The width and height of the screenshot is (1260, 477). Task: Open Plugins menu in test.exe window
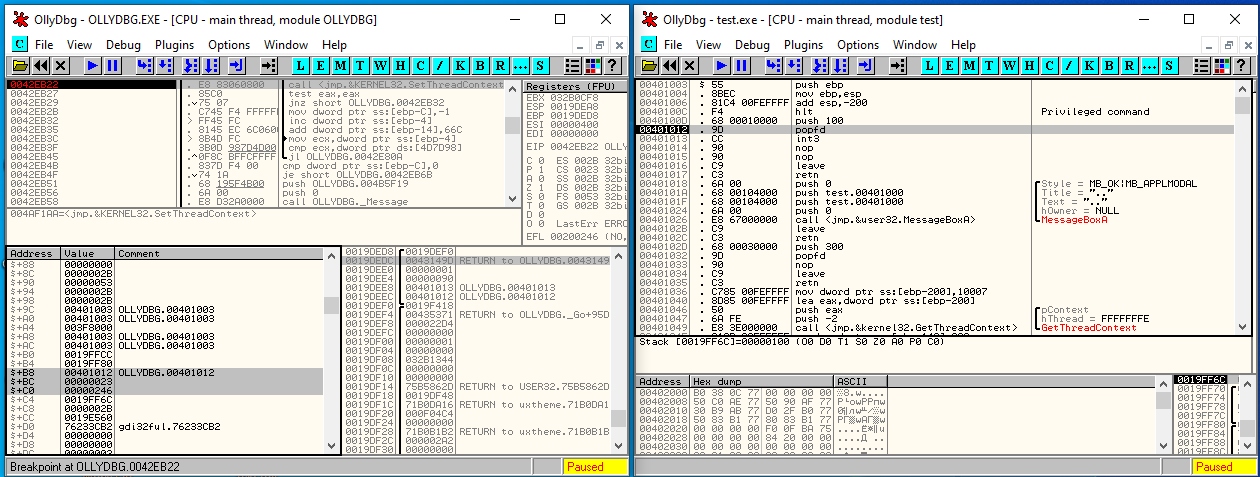click(x=804, y=44)
